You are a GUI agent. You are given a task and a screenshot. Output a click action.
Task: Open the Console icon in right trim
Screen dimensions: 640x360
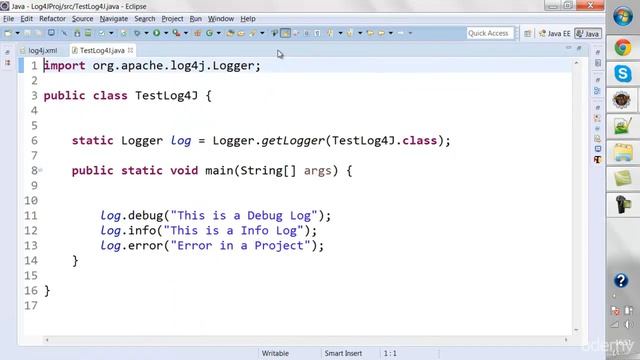pos(598,149)
